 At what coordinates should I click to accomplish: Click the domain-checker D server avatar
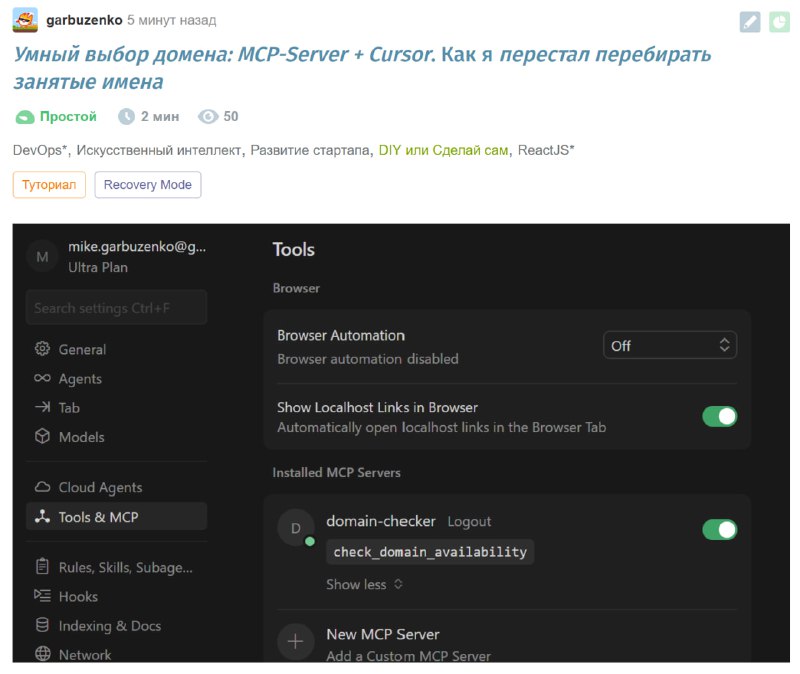pos(296,528)
